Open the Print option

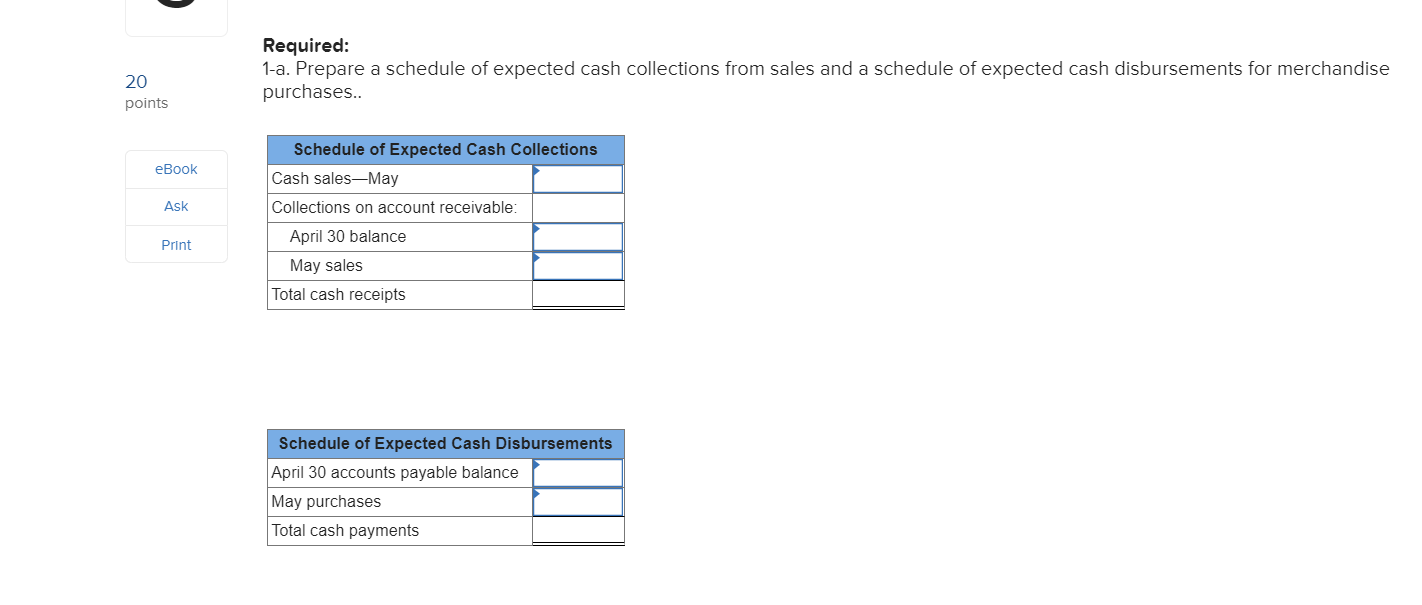175,244
